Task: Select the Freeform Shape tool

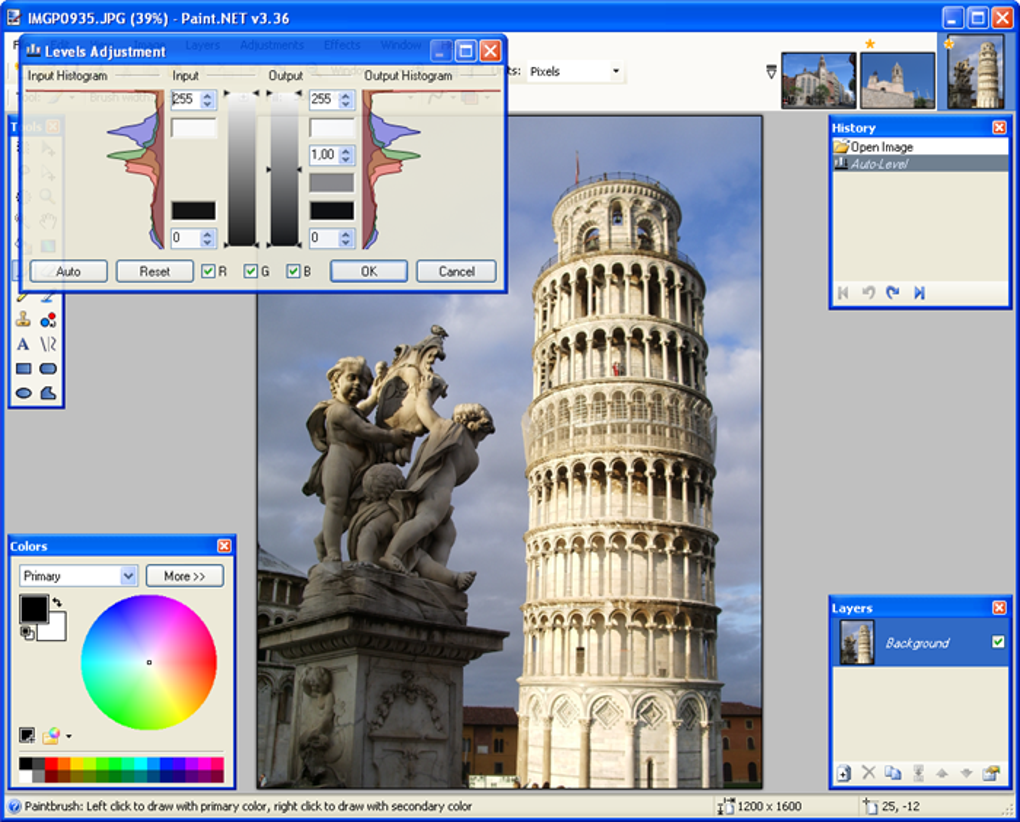Action: tap(48, 393)
